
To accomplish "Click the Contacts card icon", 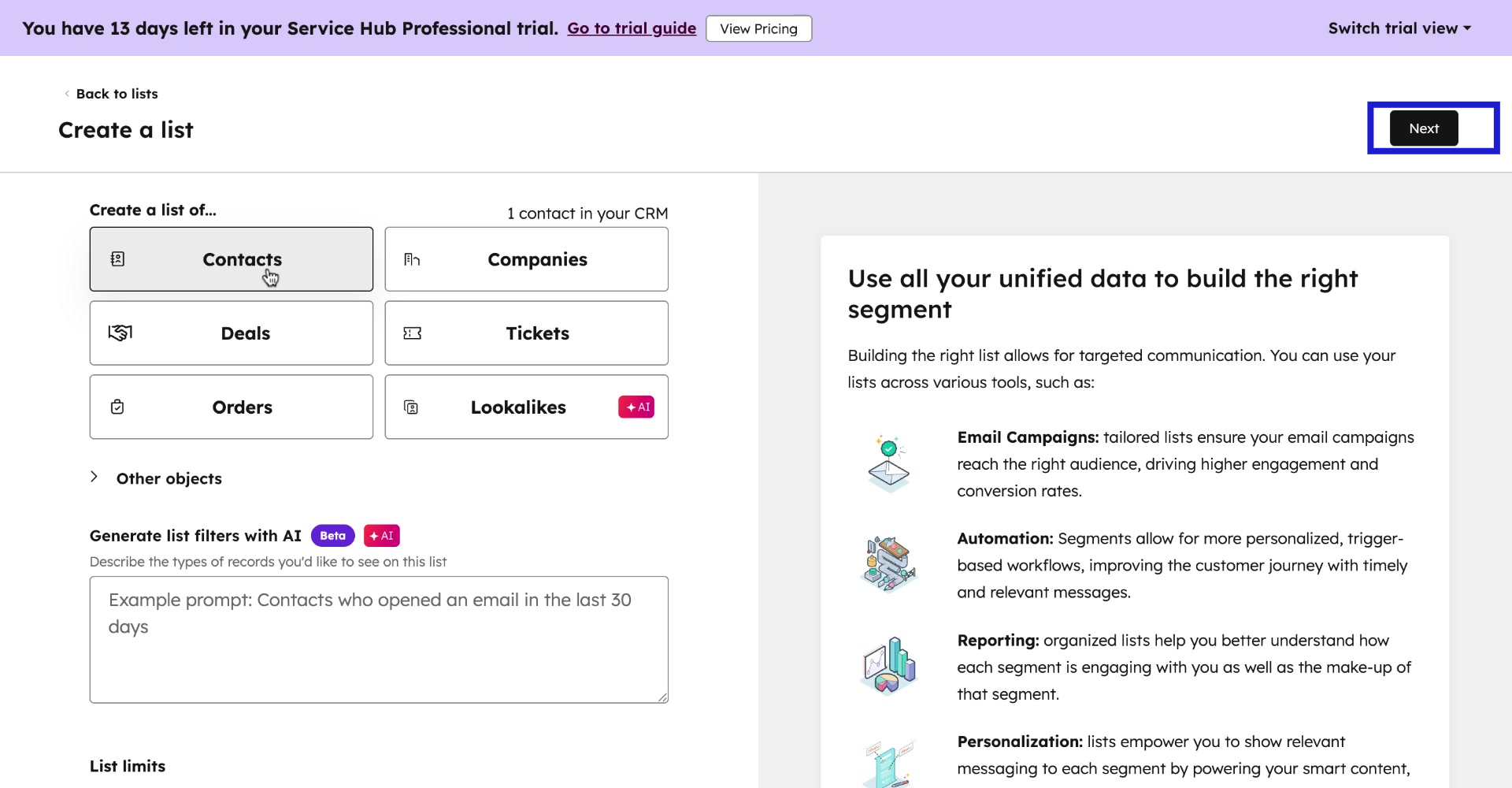I will point(118,258).
